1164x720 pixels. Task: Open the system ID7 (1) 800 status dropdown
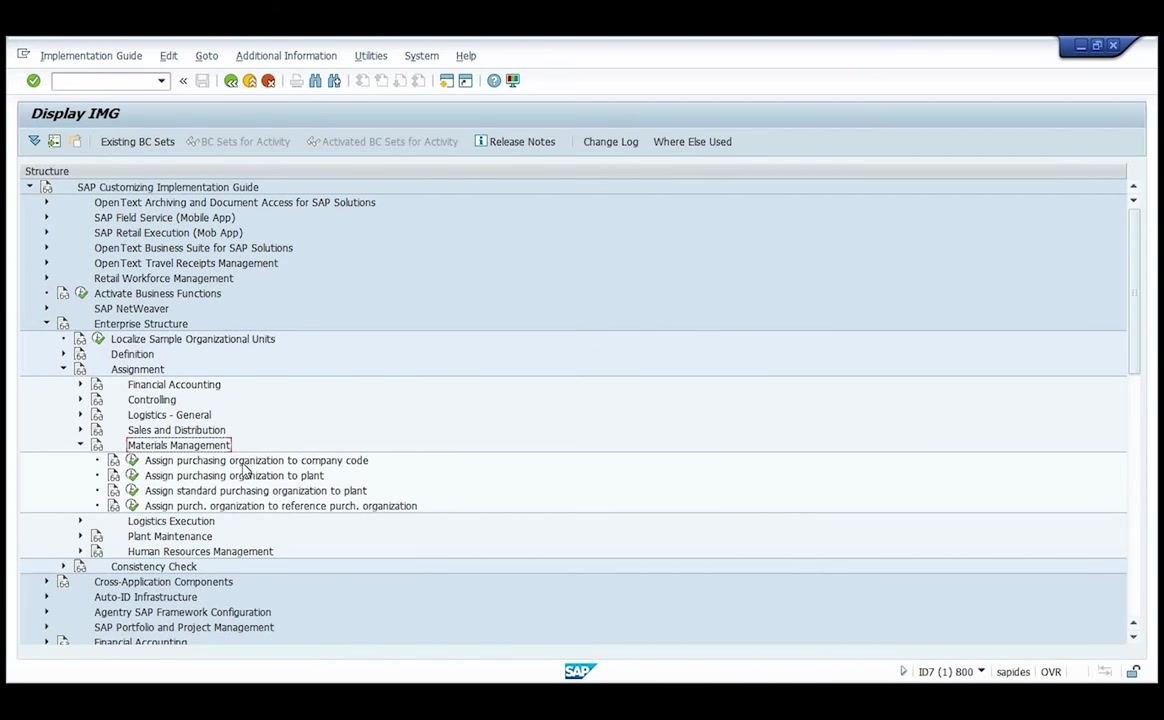click(x=981, y=670)
